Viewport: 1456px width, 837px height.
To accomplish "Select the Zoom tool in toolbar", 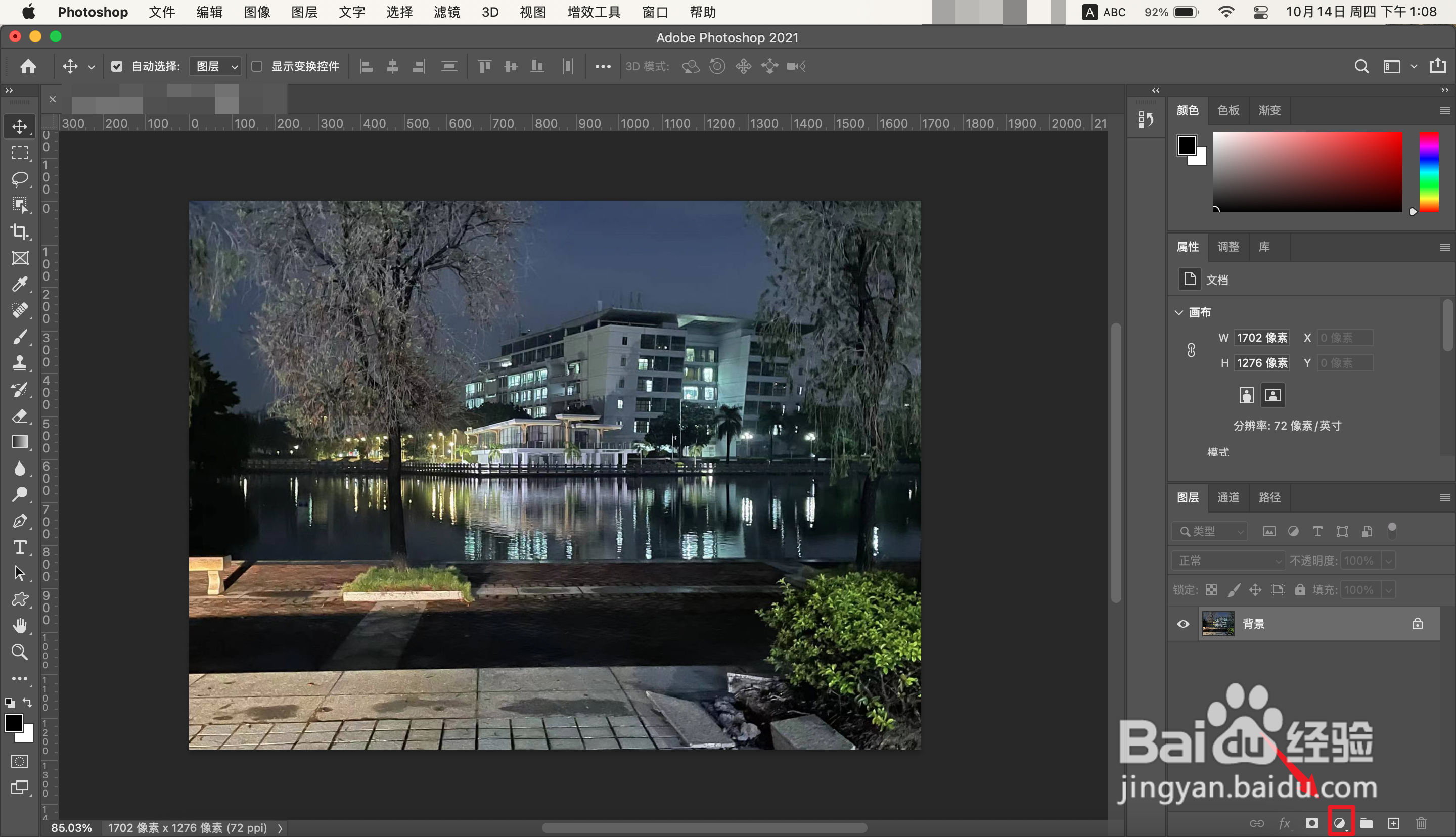I will click(x=20, y=652).
